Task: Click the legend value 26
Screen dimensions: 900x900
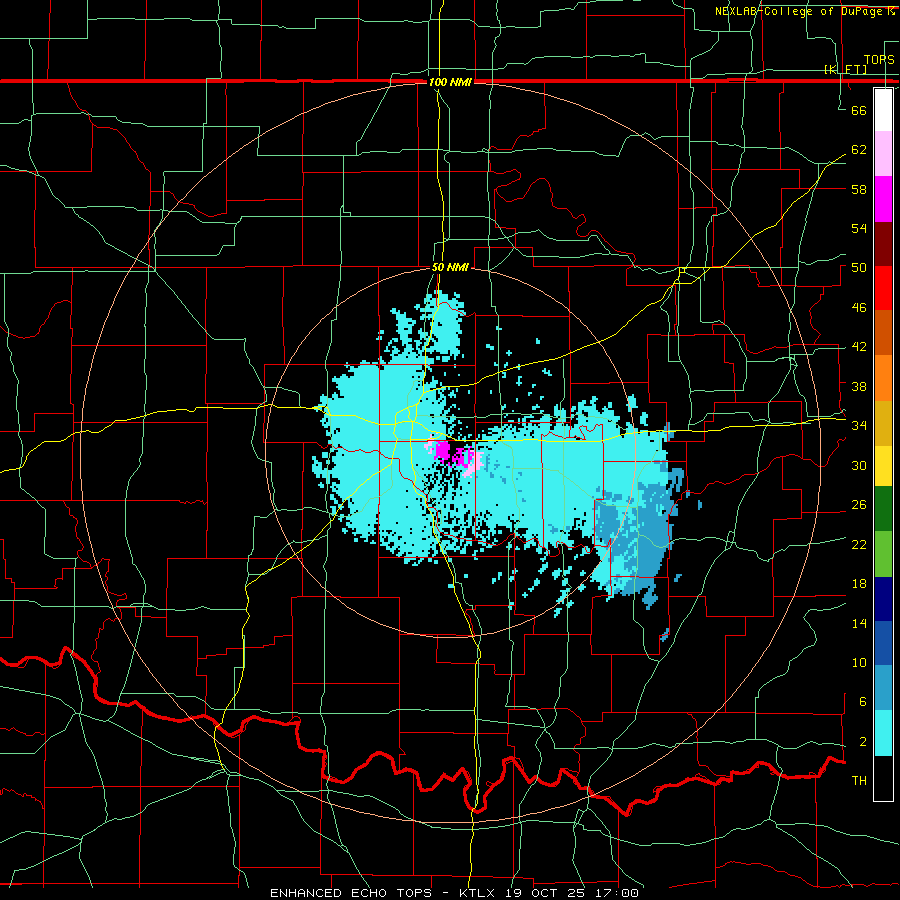Action: pyautogui.click(x=859, y=505)
